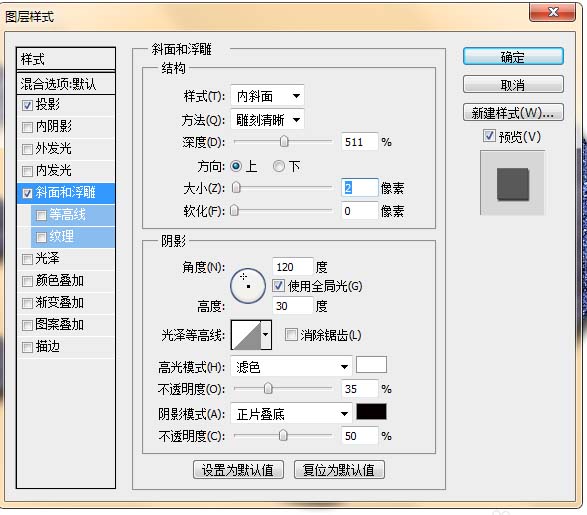Enable the 外发光 outer glow checkbox
Viewport: 587px width, 515px height.
pyautogui.click(x=27, y=149)
